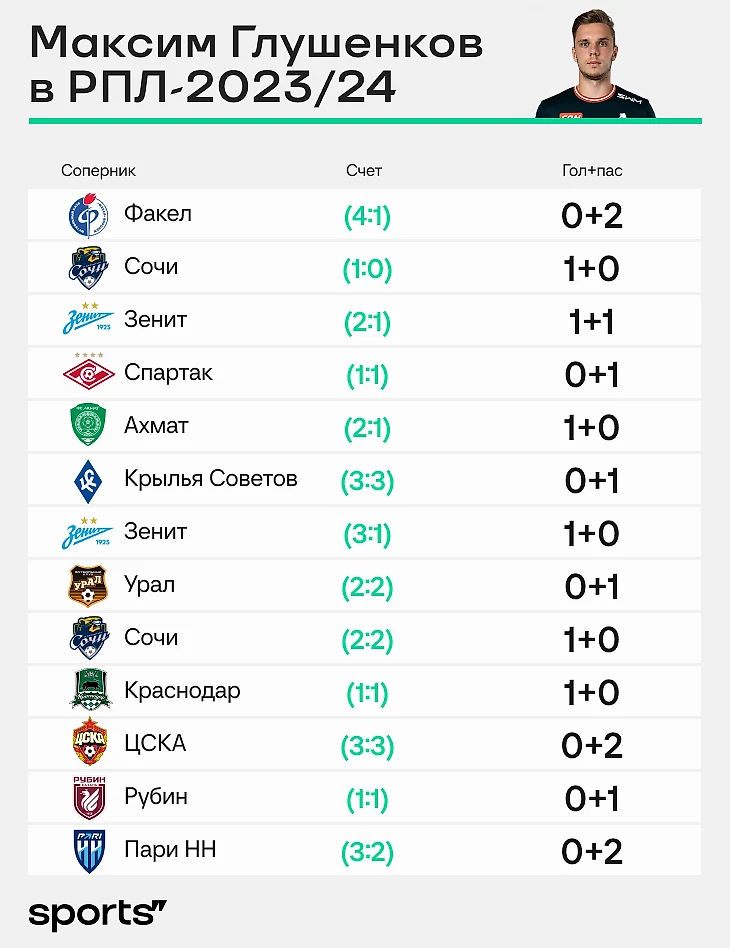Select the Гол+пас column header
This screenshot has width=730, height=948.
point(592,171)
